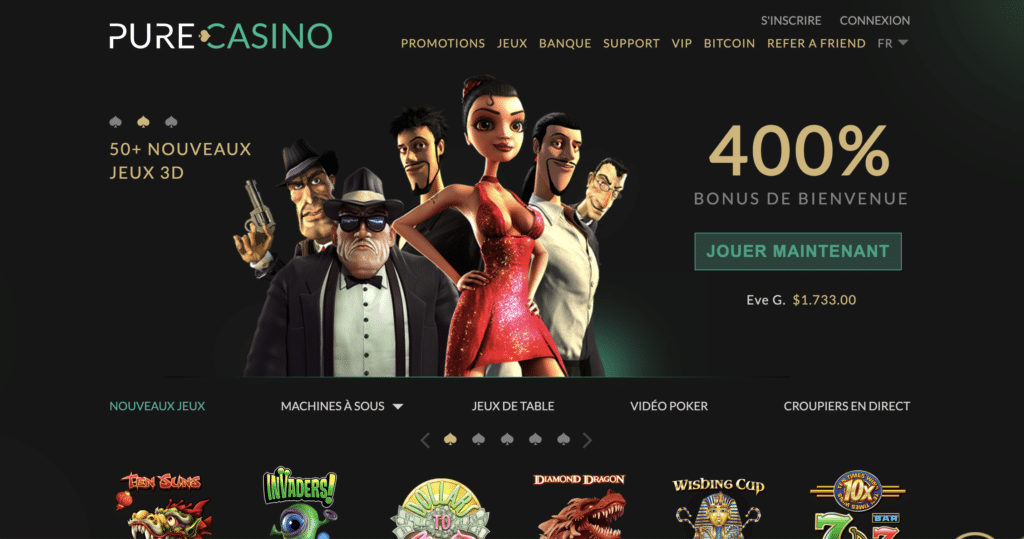Viewport: 1024px width, 539px height.
Task: Open the Diamond Dragon game icon
Action: 580,506
